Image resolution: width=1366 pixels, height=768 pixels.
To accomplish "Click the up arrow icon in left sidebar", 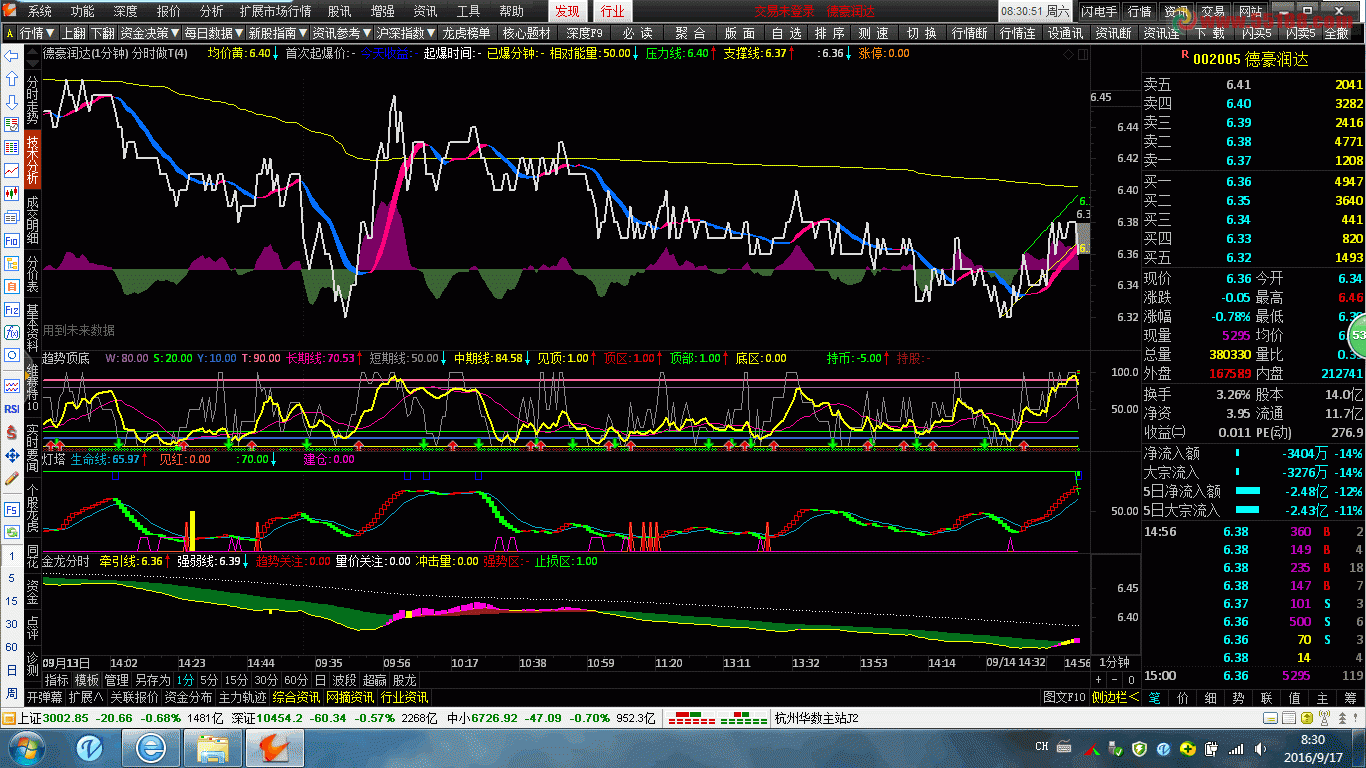I will pyautogui.click(x=11, y=79).
